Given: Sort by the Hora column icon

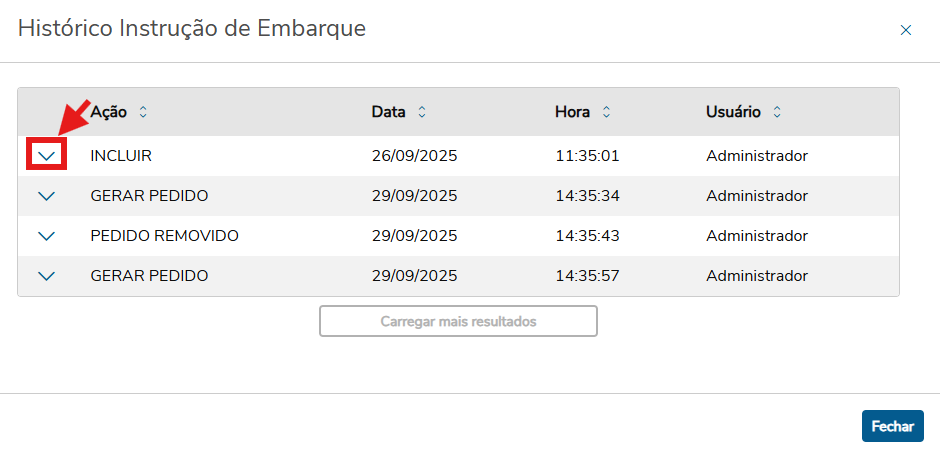Looking at the screenshot, I should (x=606, y=112).
